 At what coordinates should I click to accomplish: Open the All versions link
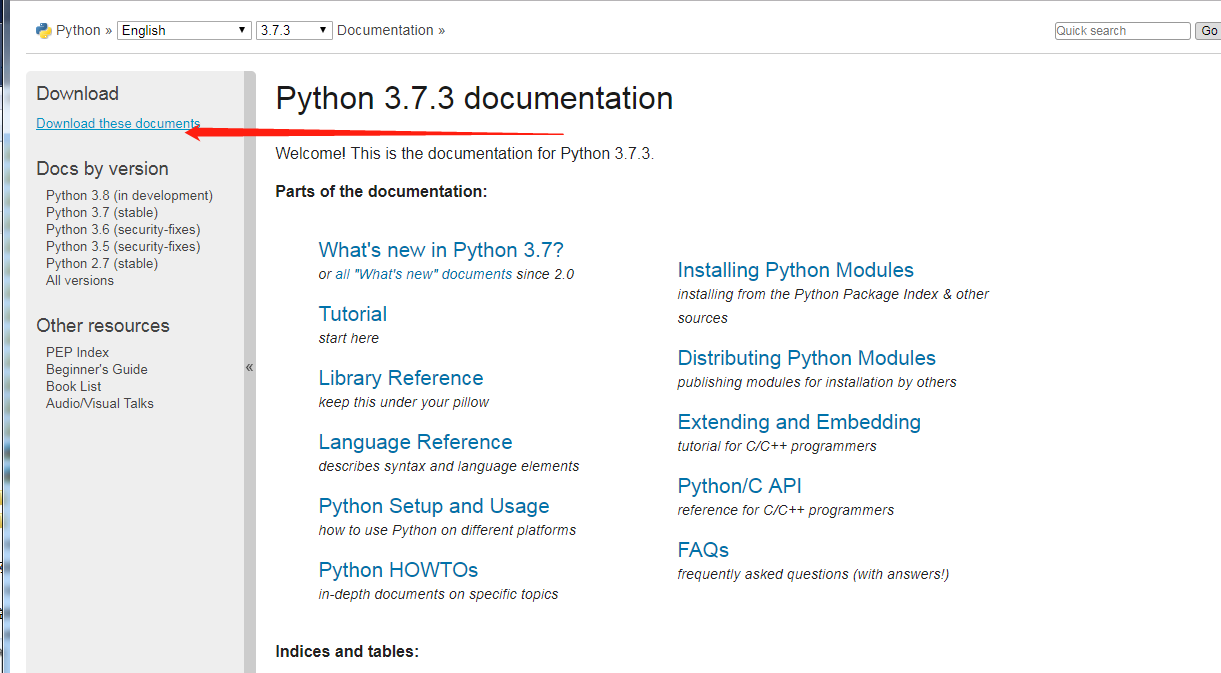80,281
